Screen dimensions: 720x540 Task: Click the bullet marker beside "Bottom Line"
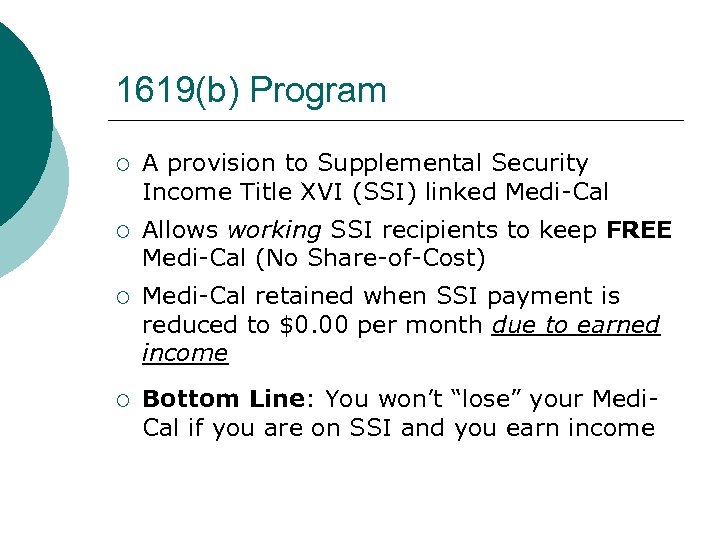tap(121, 401)
